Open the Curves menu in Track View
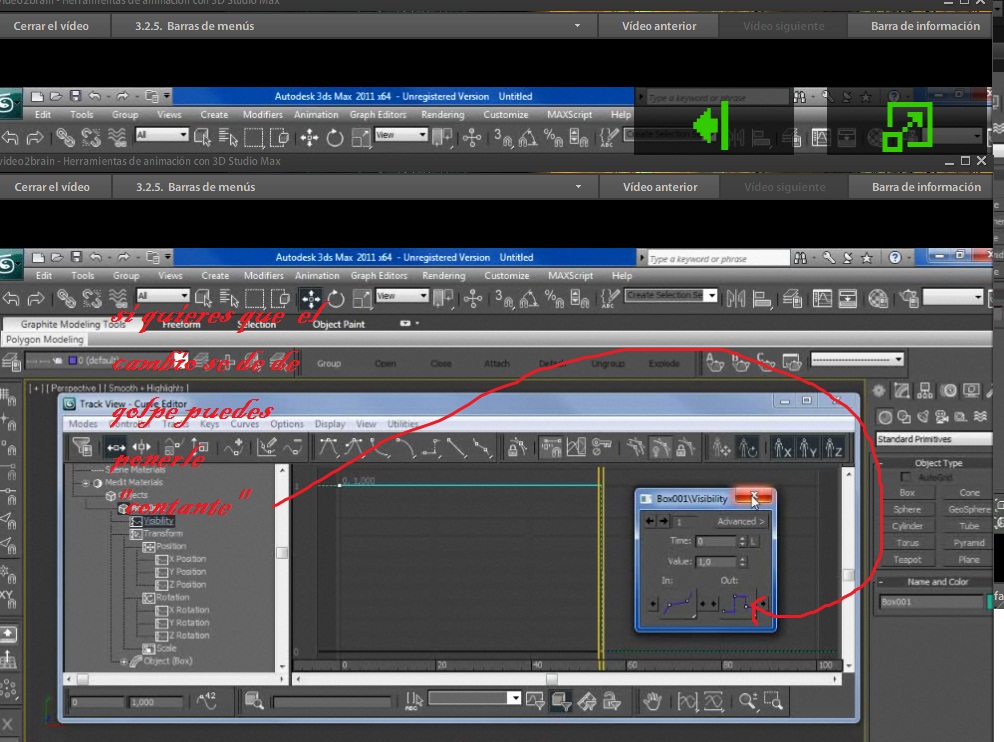Viewport: 1004px width, 742px height. (x=245, y=424)
